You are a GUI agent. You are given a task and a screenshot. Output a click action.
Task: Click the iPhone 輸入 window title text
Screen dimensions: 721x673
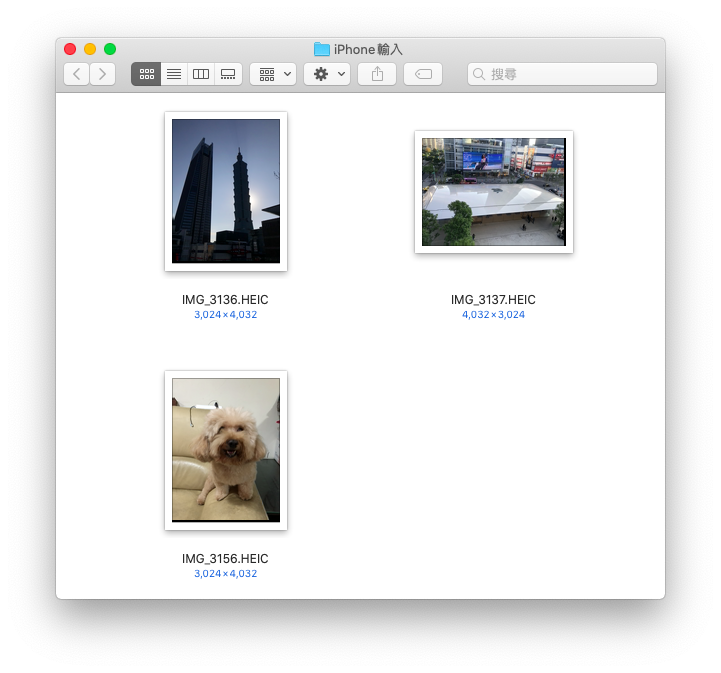click(368, 49)
